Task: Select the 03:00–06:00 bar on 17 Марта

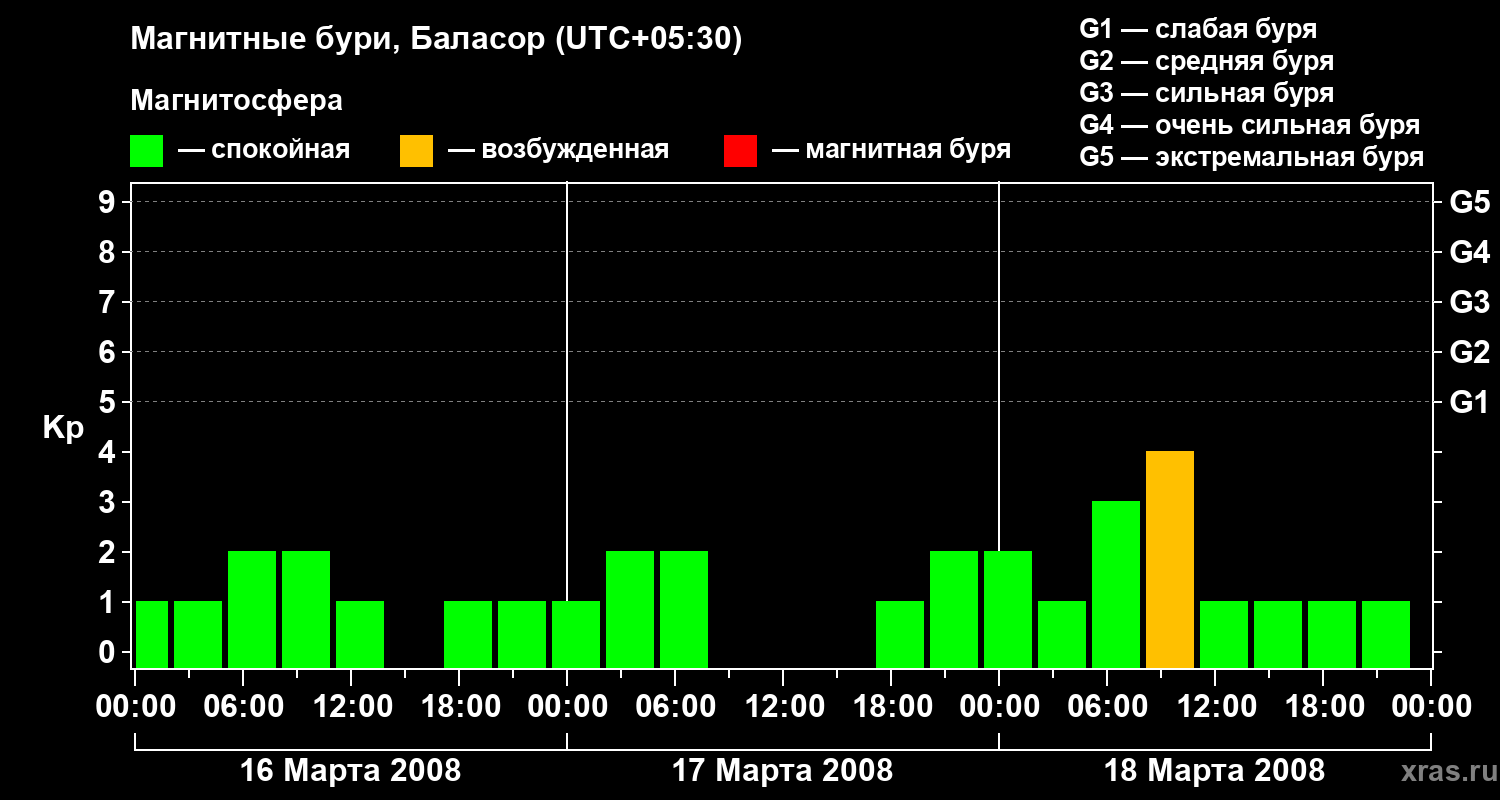Action: 630,610
